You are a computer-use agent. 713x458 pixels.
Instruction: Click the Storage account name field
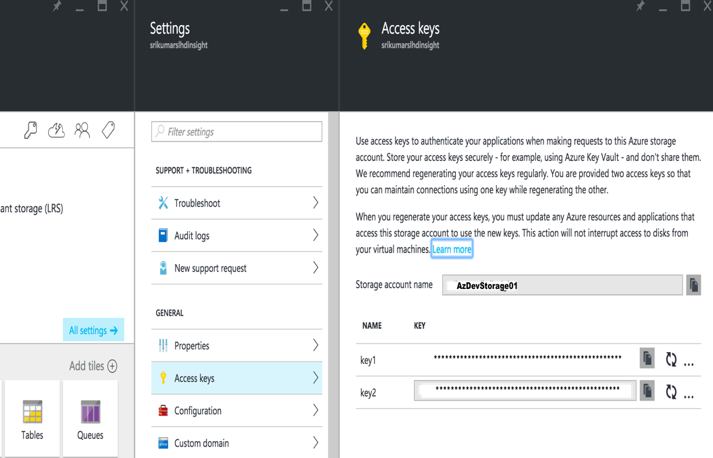click(562, 285)
